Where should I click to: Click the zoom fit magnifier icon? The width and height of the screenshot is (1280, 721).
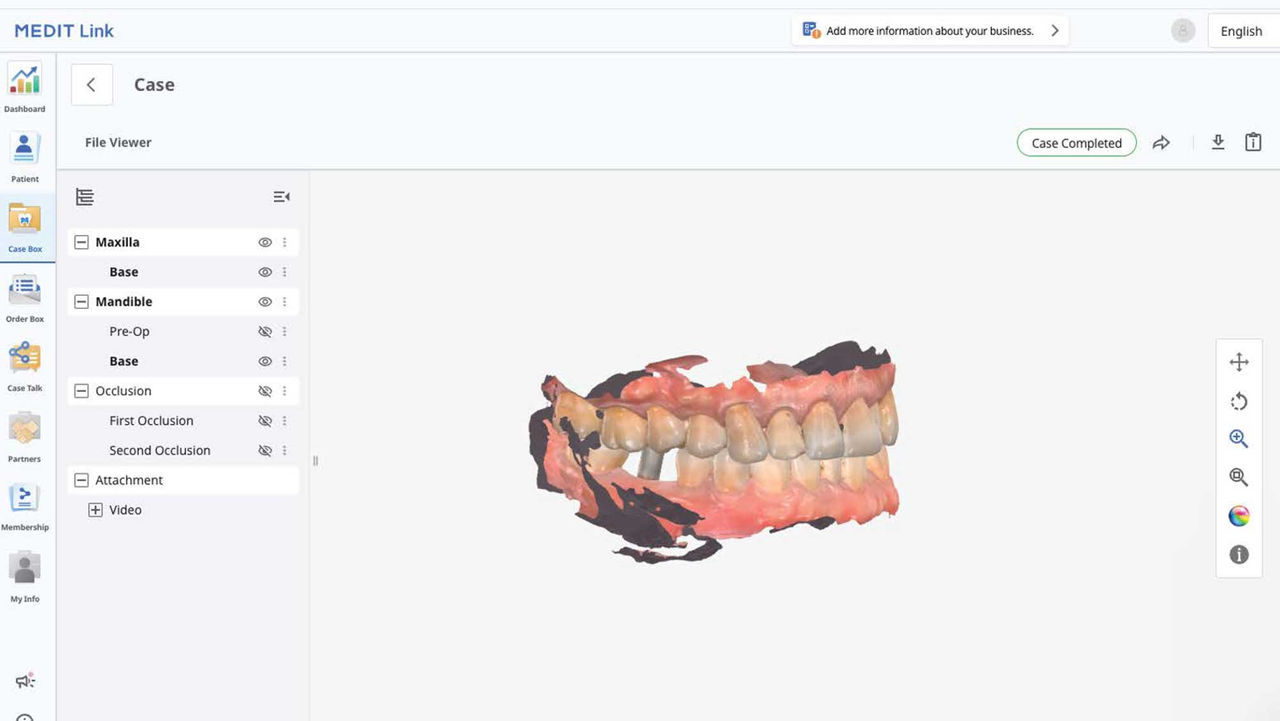tap(1238, 477)
